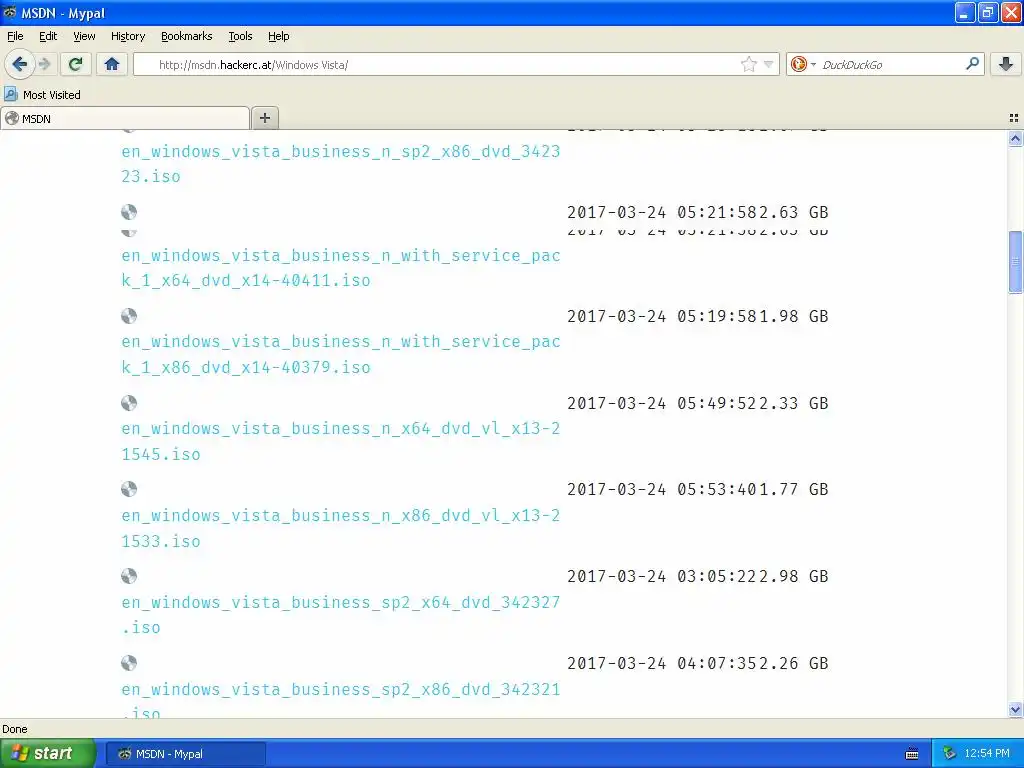Viewport: 1024px width, 768px height.
Task: Click the 2017-03-24 05:19:58 timestamp
Action: click(x=662, y=316)
